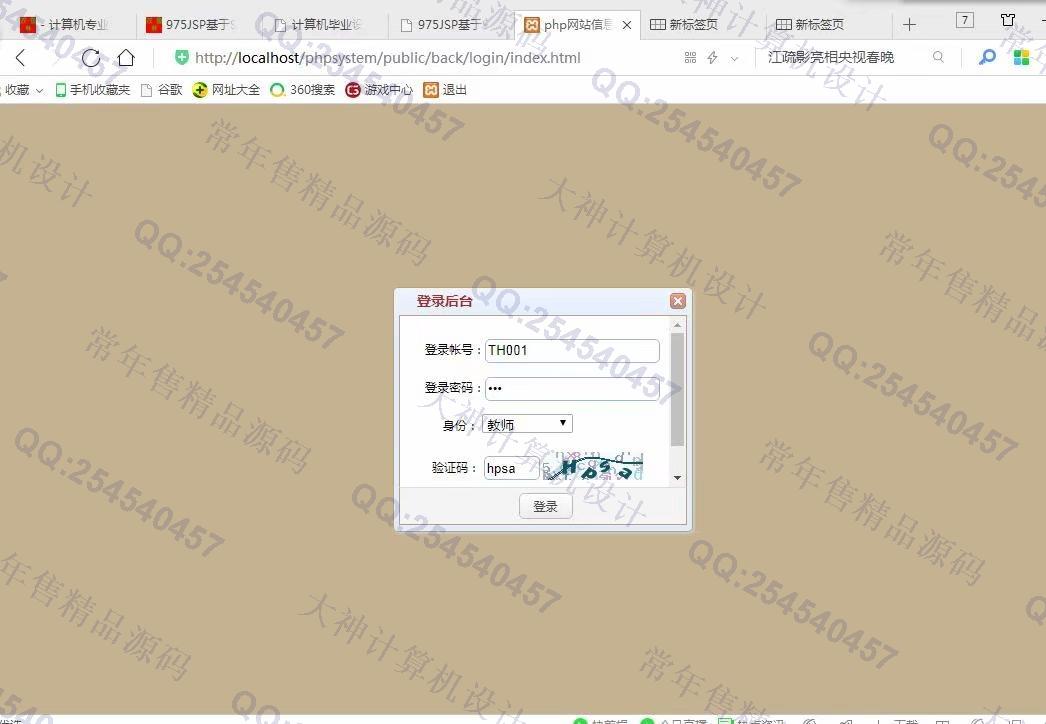The height and width of the screenshot is (724, 1046).
Task: Open the 谷歌 bookmark
Action: pos(162,89)
